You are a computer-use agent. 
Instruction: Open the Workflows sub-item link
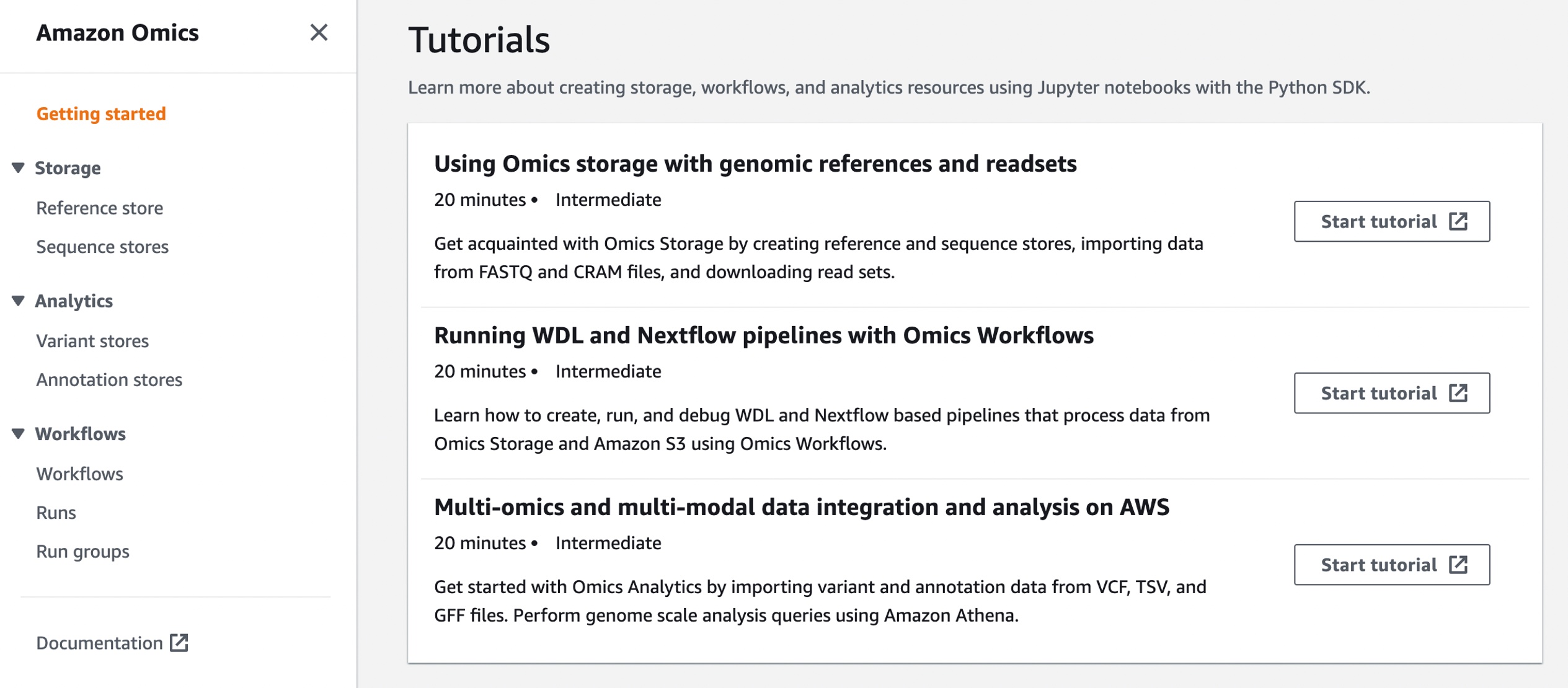coord(79,474)
